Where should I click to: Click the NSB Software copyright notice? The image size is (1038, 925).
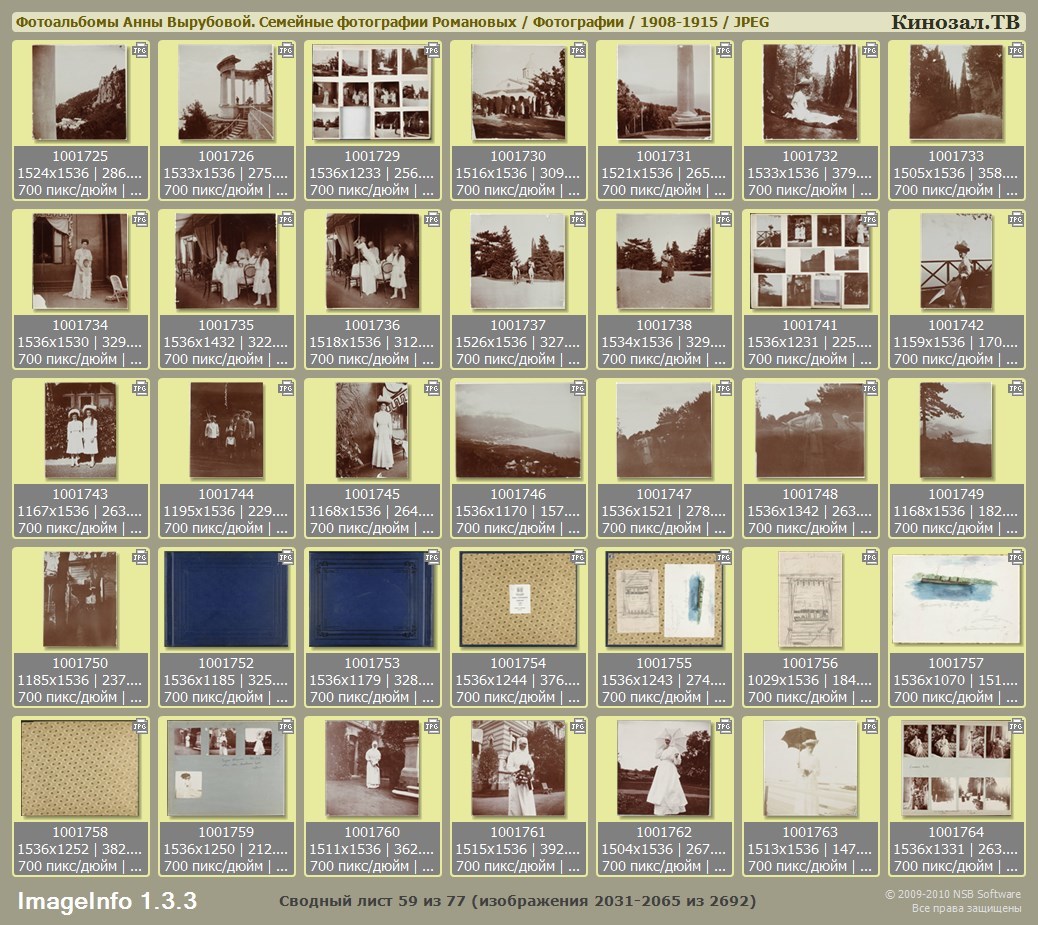point(952,901)
